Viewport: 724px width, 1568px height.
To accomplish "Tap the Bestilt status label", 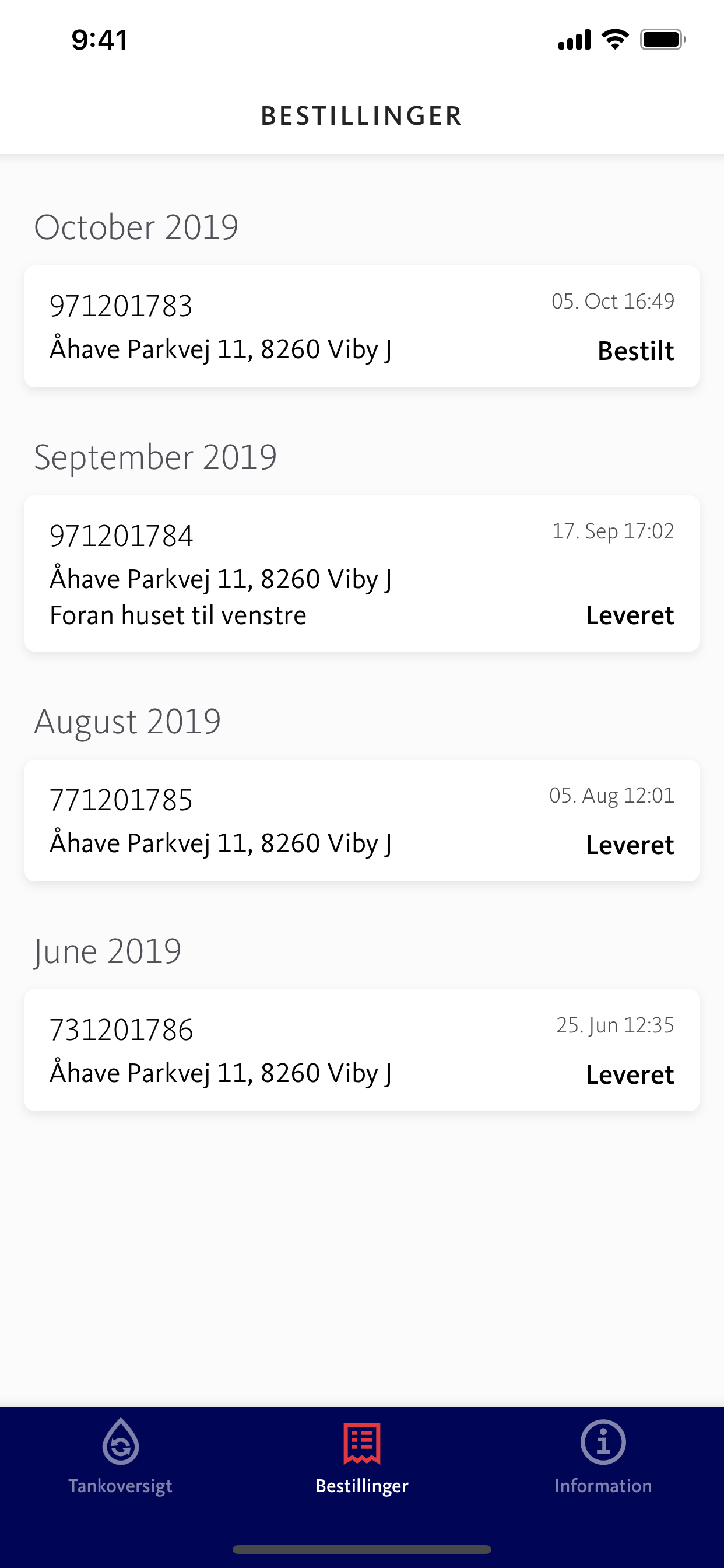I will (636, 351).
